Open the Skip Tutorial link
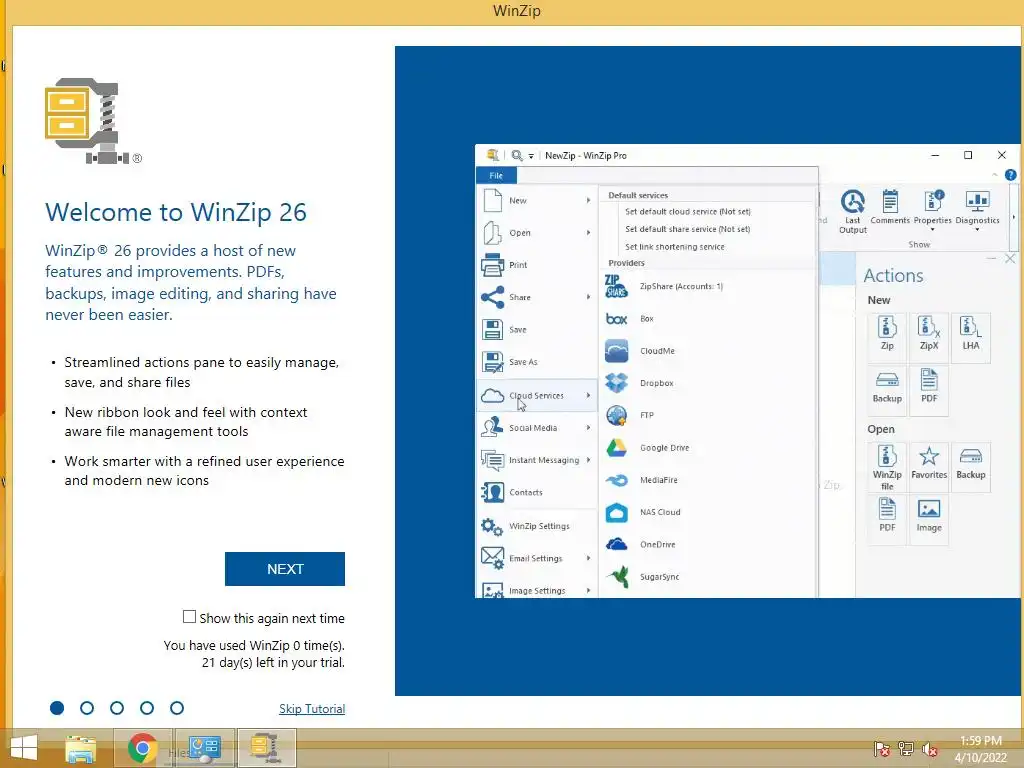Viewport: 1024px width, 768px height. (x=312, y=709)
